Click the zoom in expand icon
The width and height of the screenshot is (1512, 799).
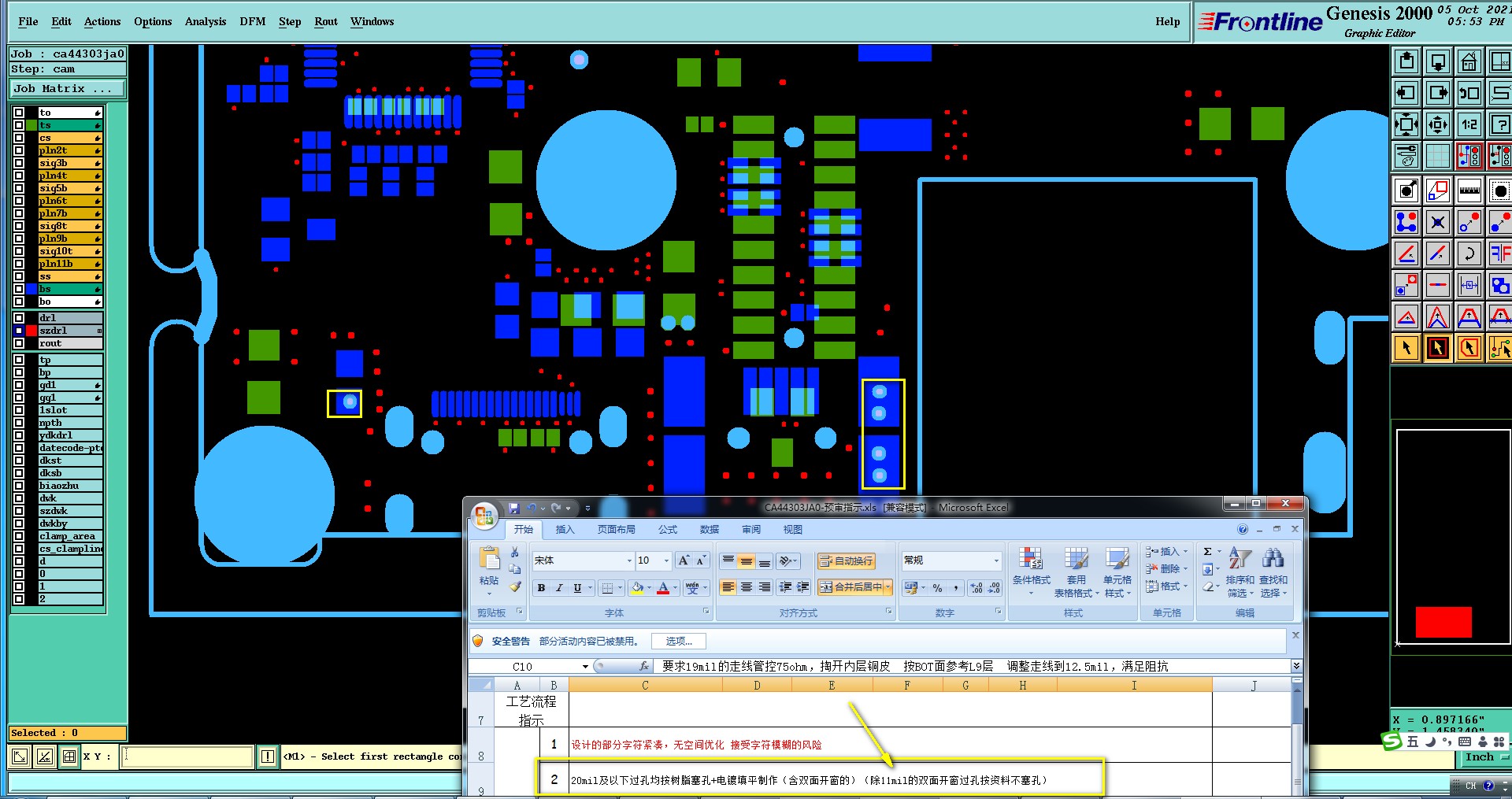click(x=1406, y=124)
